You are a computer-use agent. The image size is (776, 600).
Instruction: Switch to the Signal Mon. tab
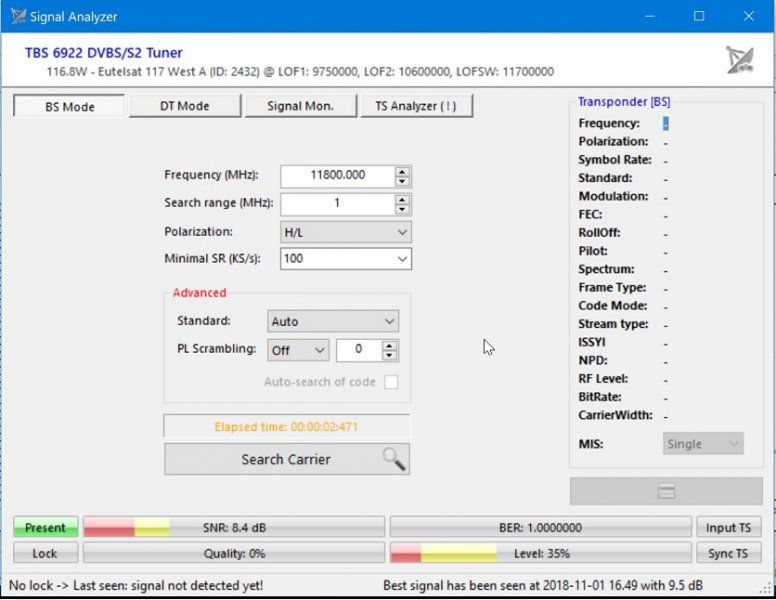click(x=300, y=106)
